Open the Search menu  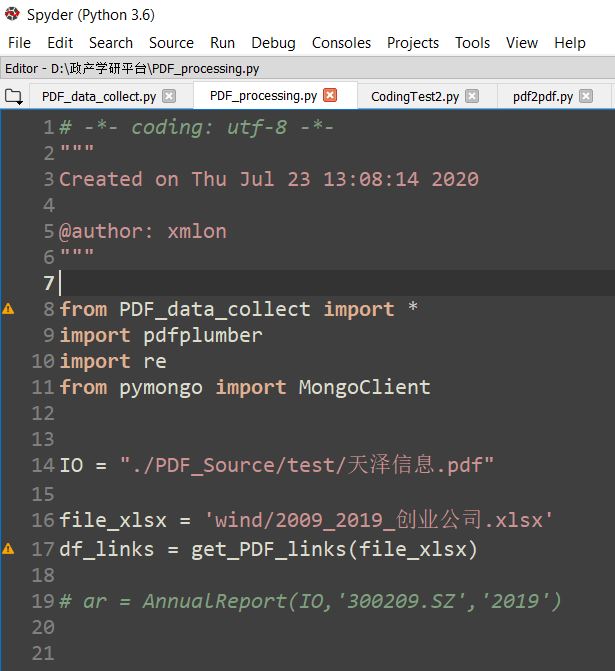[x=111, y=43]
